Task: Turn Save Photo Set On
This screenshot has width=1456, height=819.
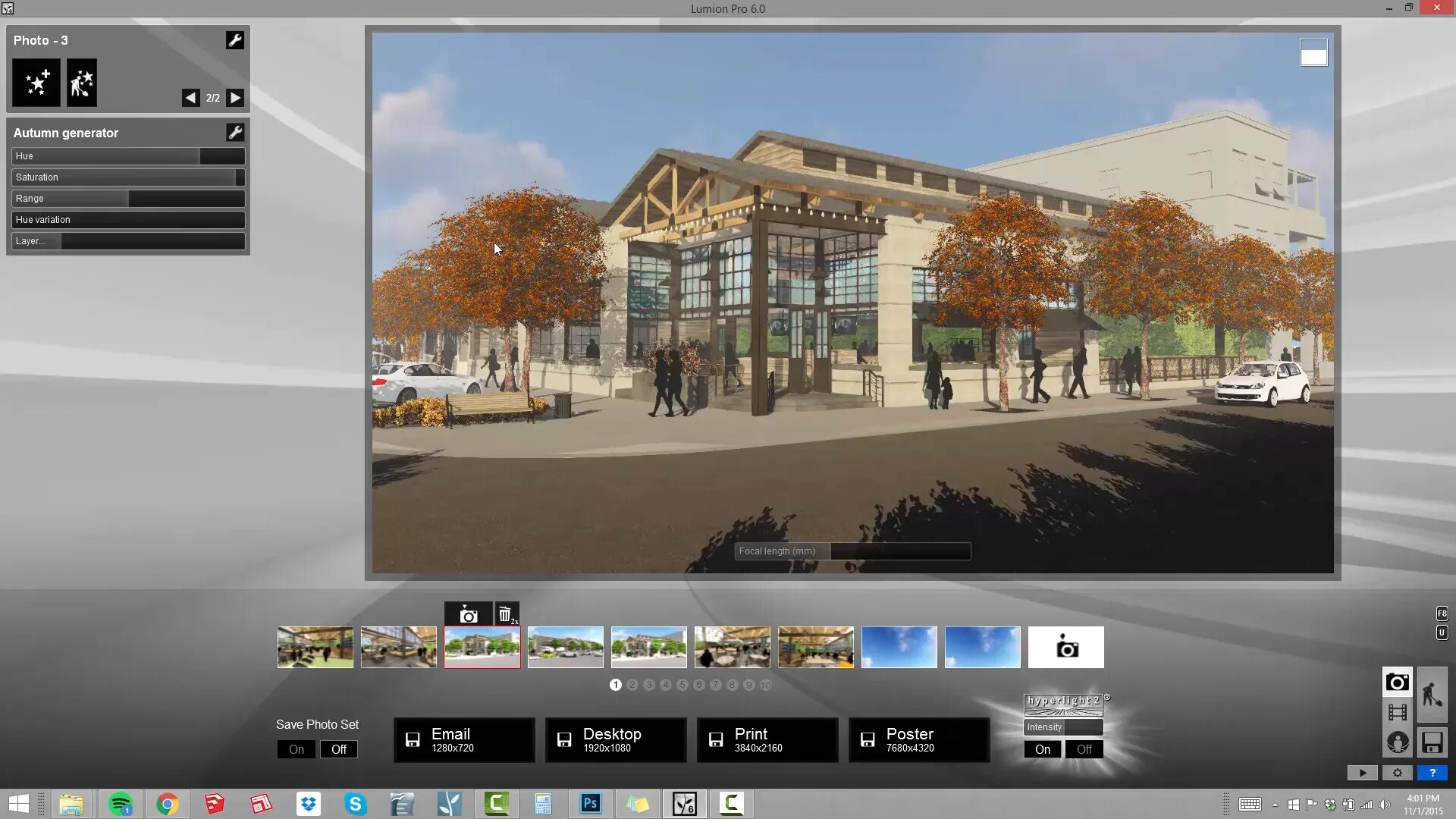Action: coord(297,749)
